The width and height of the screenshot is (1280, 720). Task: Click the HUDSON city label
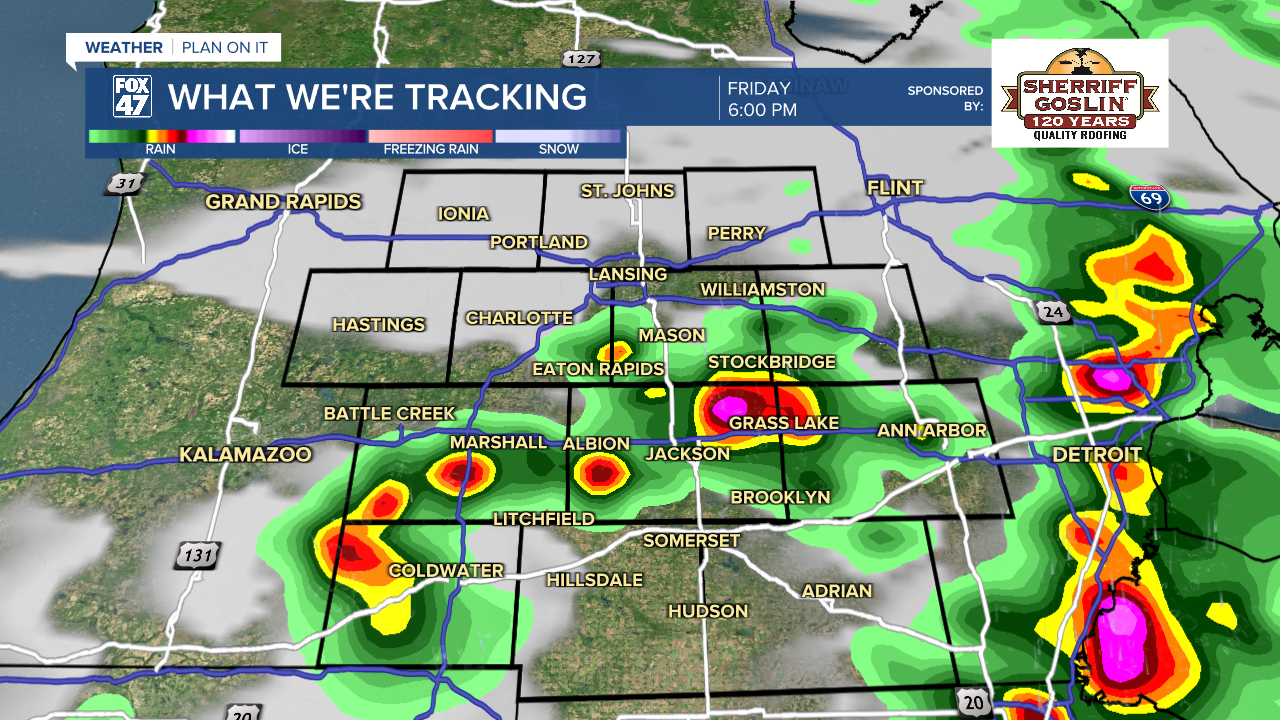click(x=708, y=610)
